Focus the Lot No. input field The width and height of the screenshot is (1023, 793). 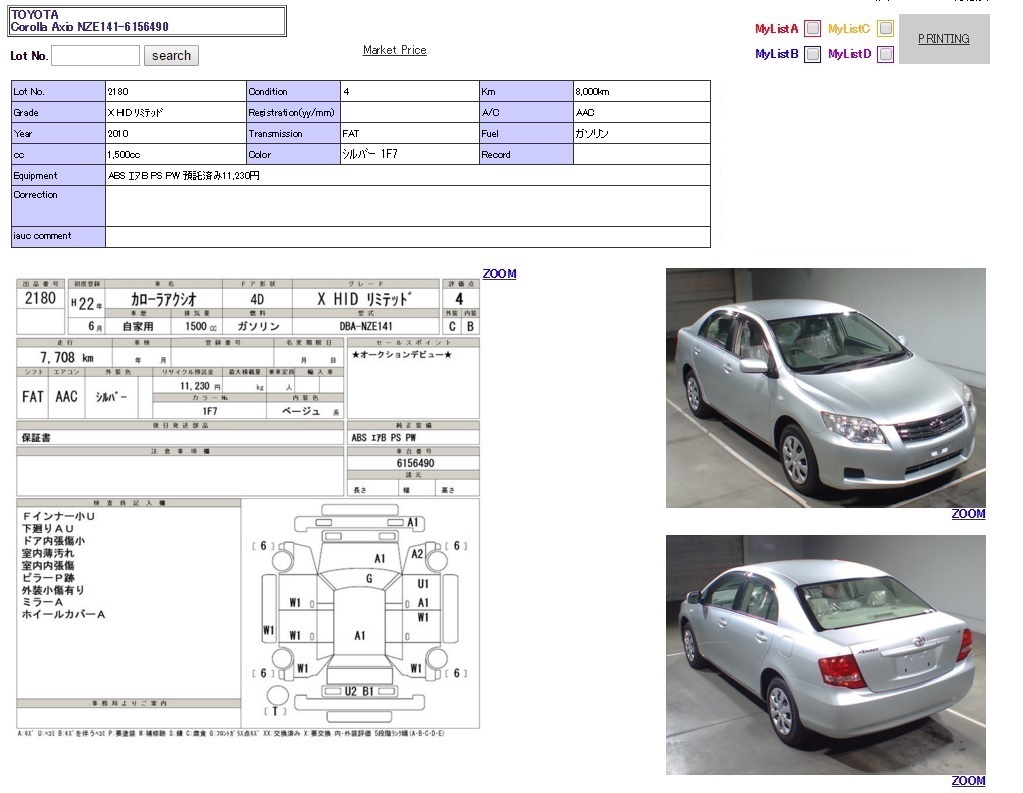pyautogui.click(x=95, y=56)
